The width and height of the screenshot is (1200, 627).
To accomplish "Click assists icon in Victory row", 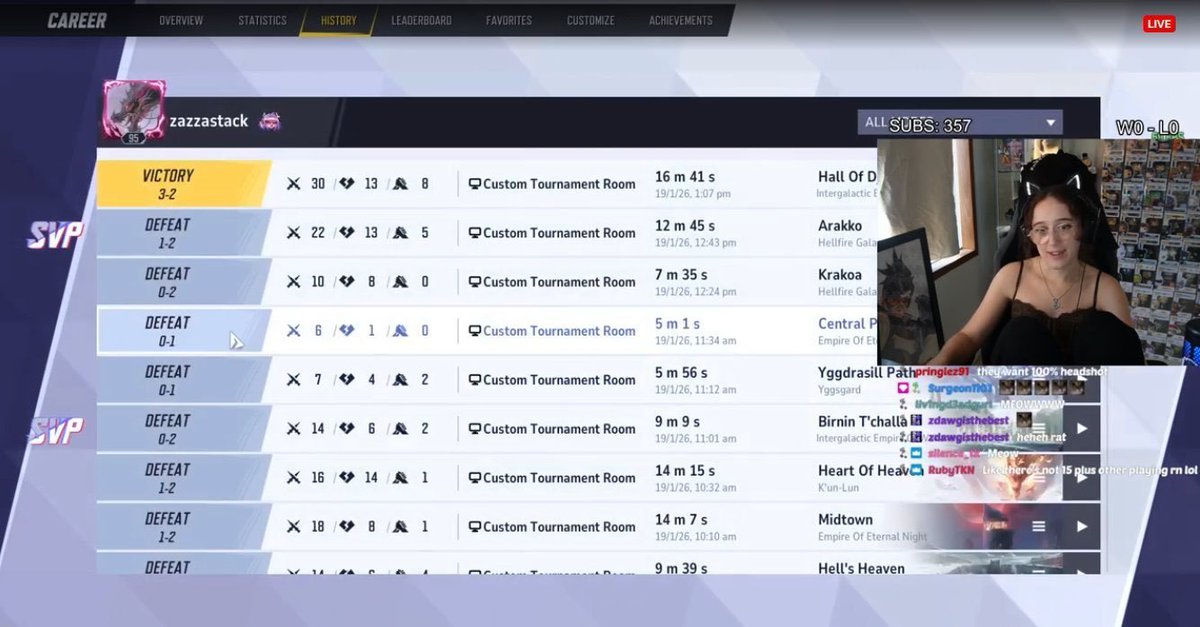I will tap(400, 184).
